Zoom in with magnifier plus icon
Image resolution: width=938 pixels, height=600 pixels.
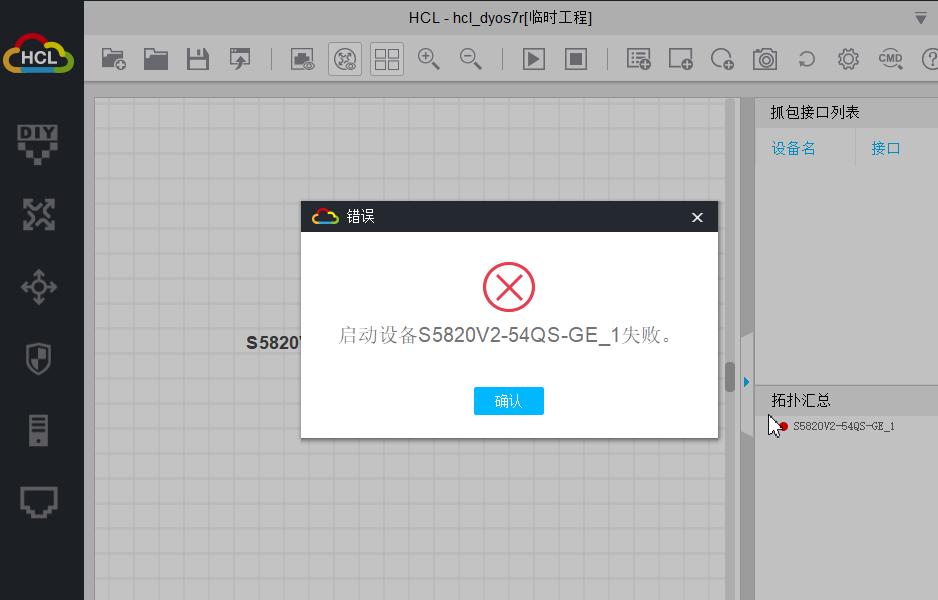pos(428,59)
